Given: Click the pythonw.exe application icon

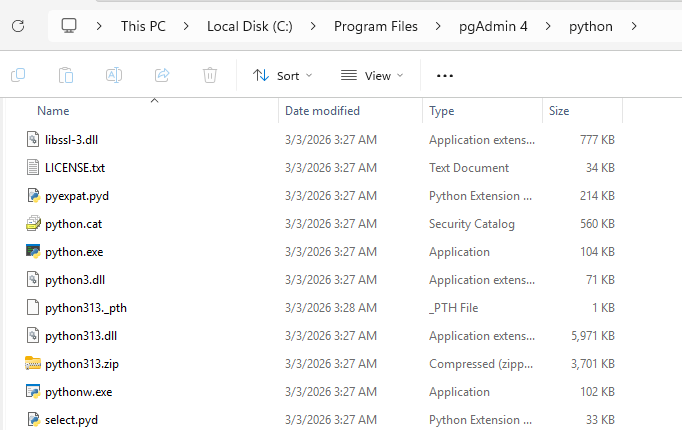Looking at the screenshot, I should [33, 391].
